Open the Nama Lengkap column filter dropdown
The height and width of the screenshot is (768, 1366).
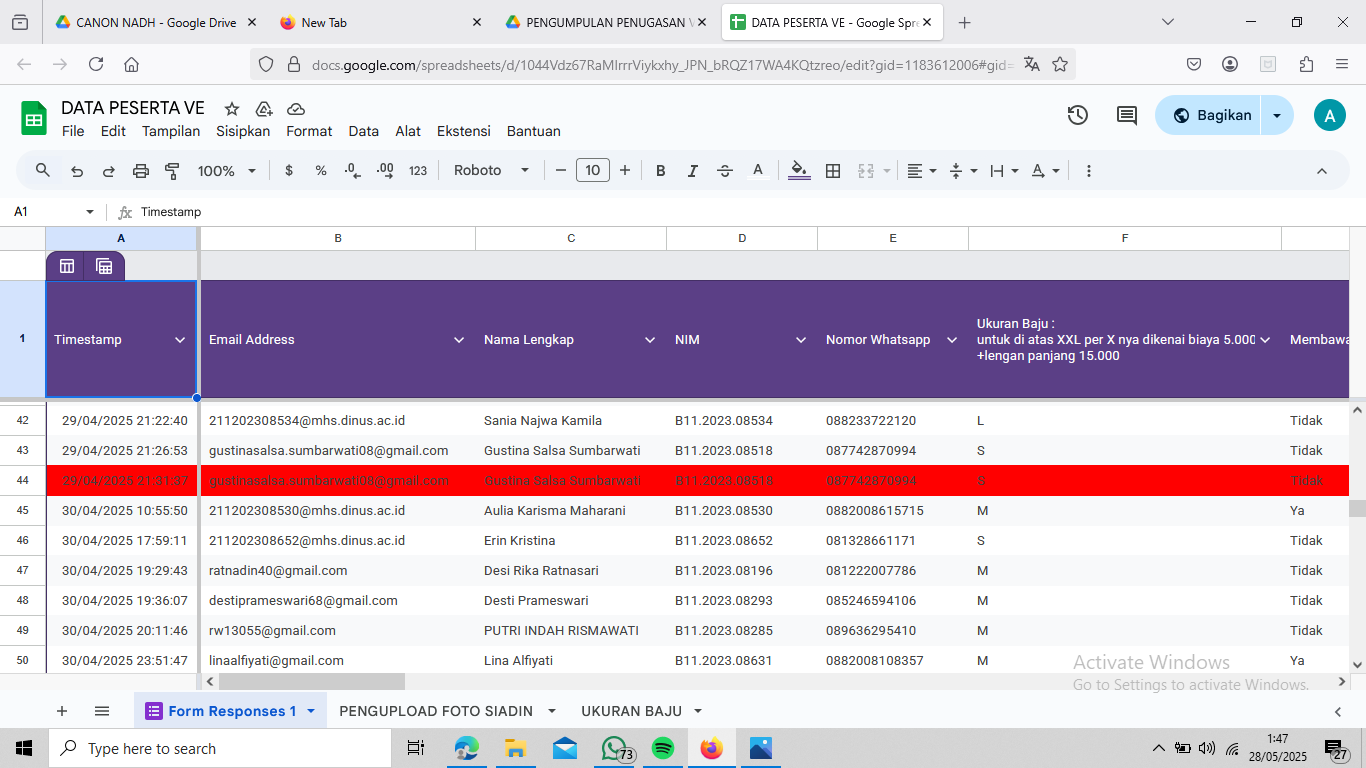(x=650, y=340)
